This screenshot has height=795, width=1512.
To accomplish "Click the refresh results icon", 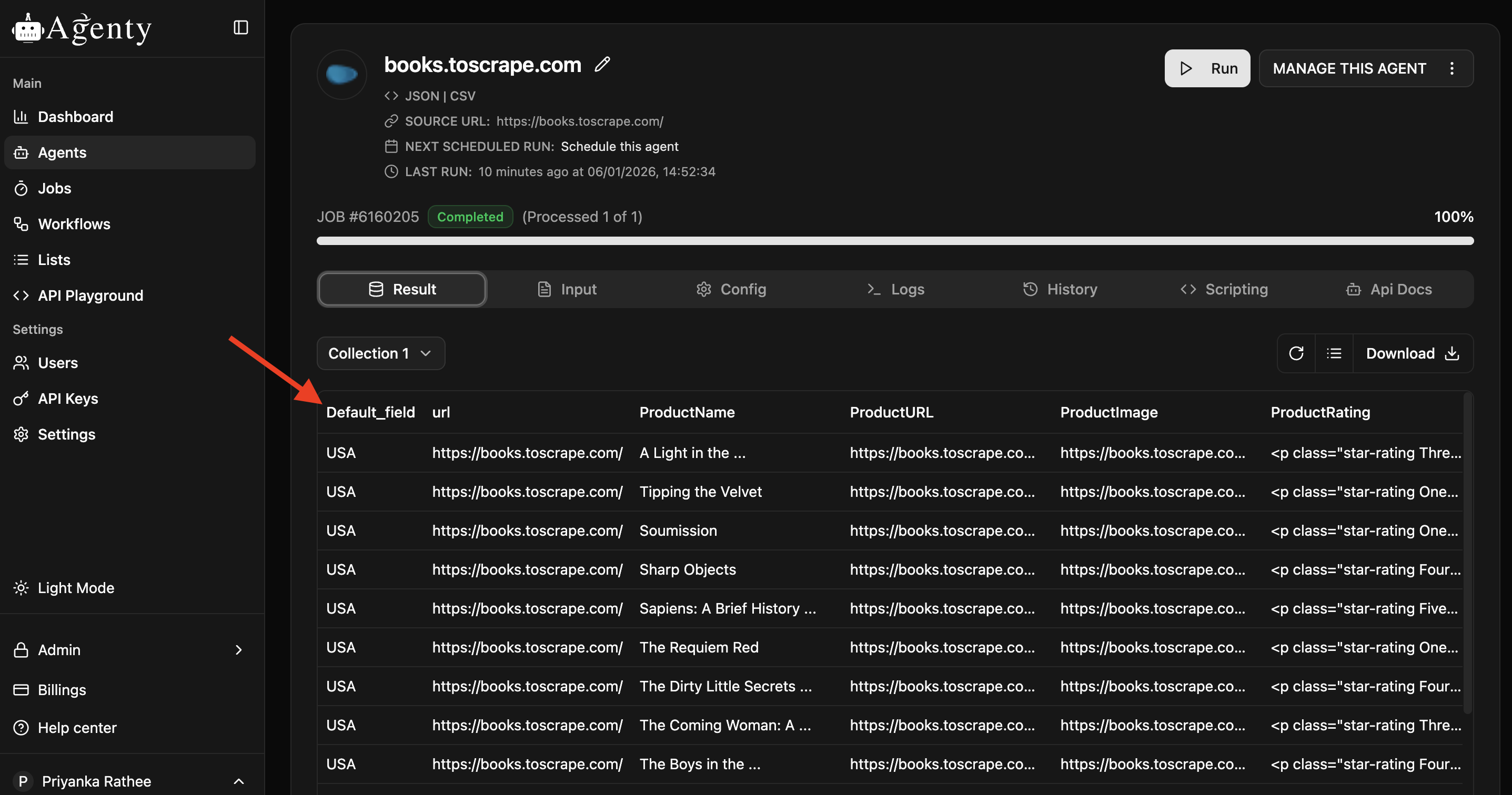I will pyautogui.click(x=1296, y=353).
